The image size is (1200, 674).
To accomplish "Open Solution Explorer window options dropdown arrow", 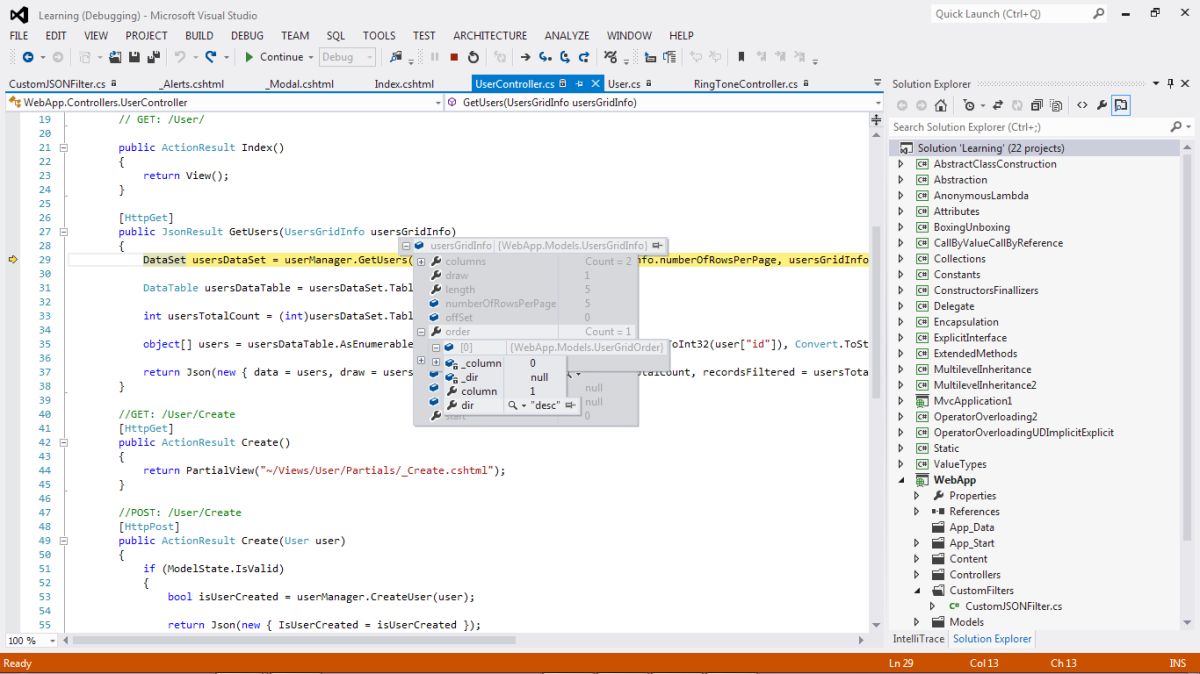I will 1155,84.
